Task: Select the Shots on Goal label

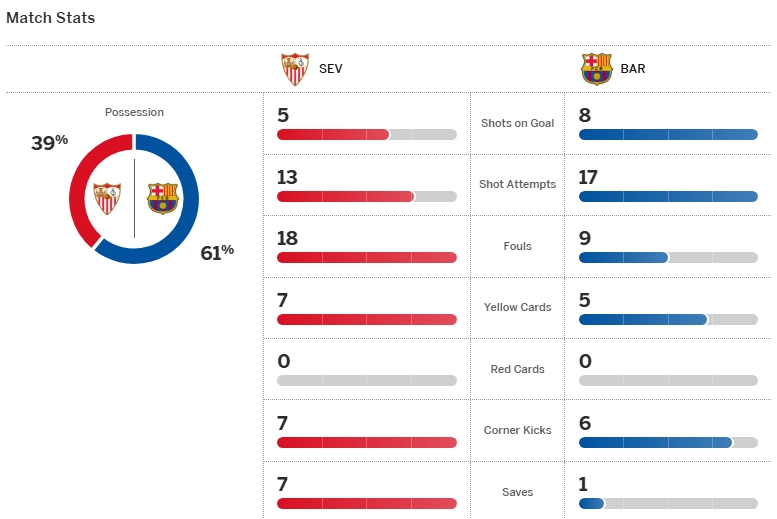Action: (517, 123)
